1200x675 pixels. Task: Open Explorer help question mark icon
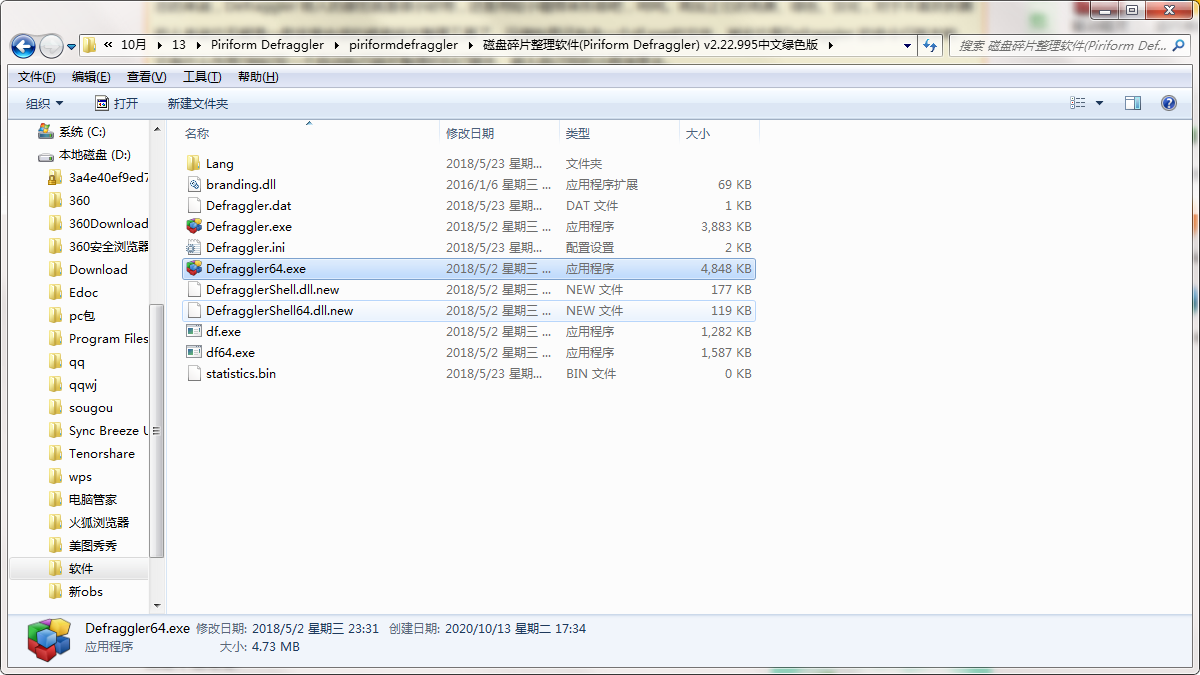[x=1168, y=103]
